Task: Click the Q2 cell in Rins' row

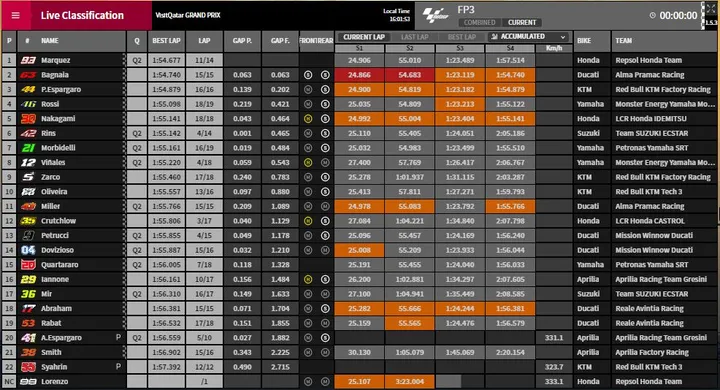Action: [x=137, y=133]
